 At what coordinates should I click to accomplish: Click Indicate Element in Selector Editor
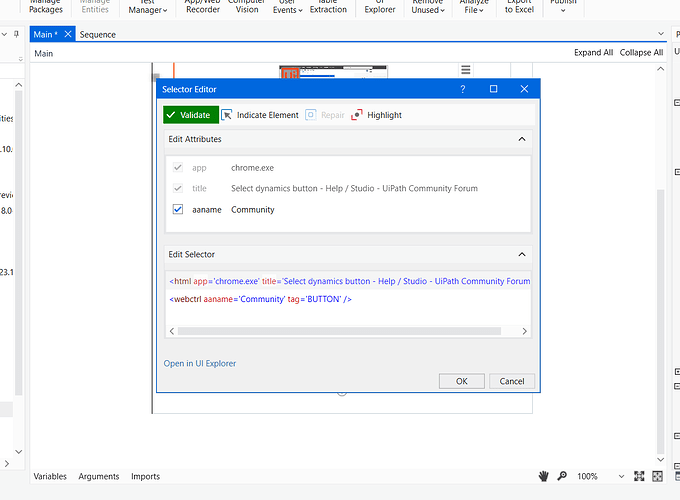260,115
